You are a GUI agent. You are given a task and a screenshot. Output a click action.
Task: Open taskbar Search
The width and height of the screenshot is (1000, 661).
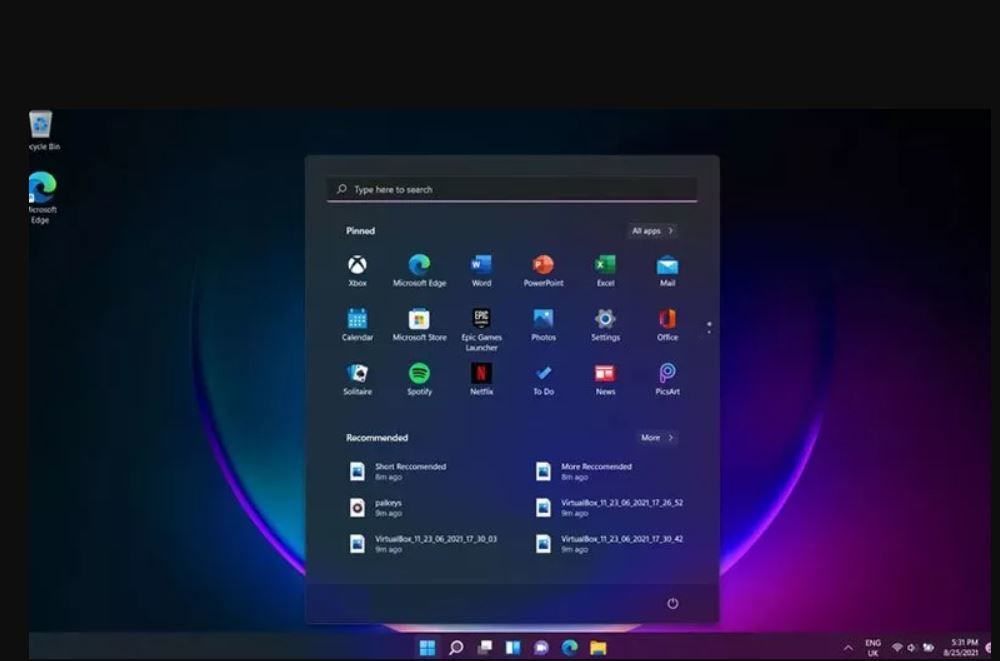point(455,648)
